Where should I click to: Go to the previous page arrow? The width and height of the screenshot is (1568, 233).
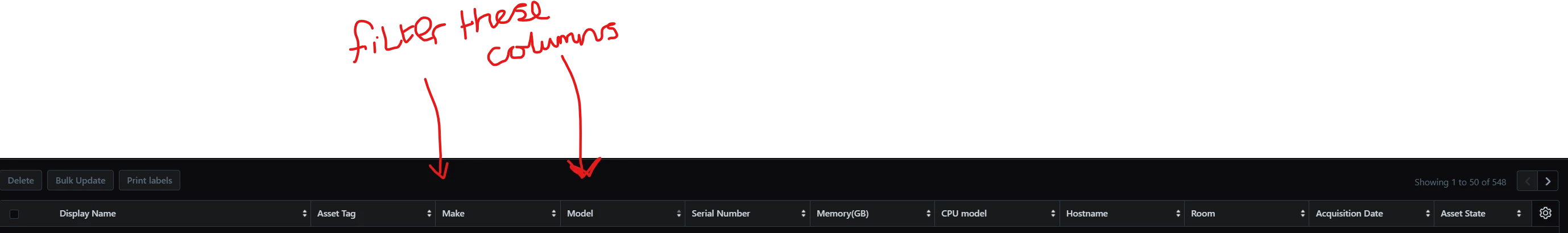tap(1527, 181)
